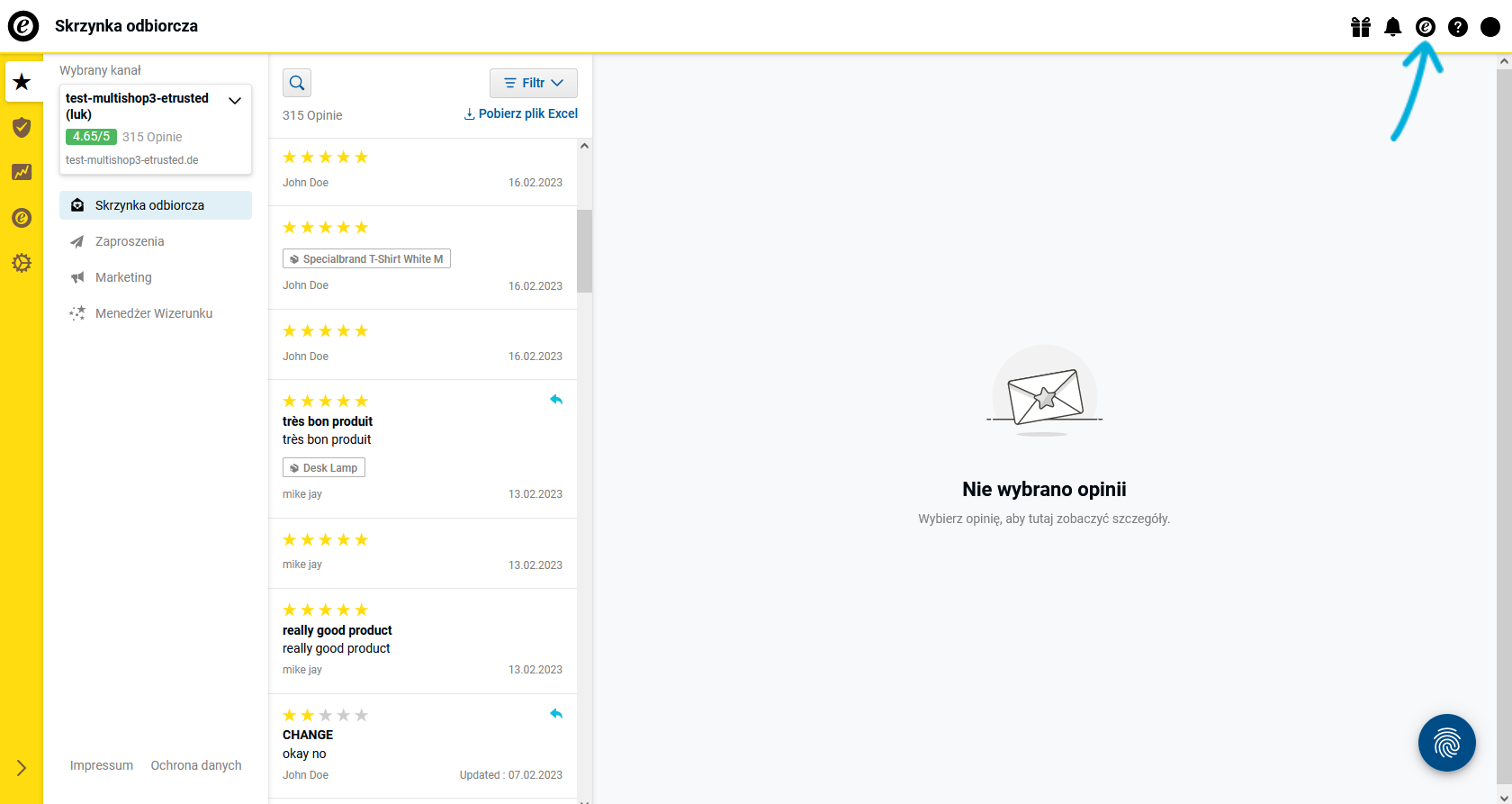This screenshot has width=1512, height=804.
Task: Open the channel selector test-multishop3-etrusted
Action: pyautogui.click(x=156, y=129)
